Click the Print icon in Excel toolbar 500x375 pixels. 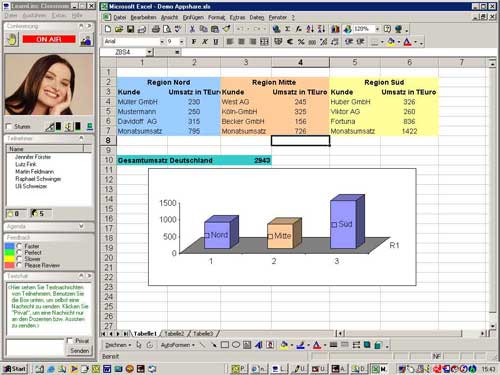coord(156,29)
